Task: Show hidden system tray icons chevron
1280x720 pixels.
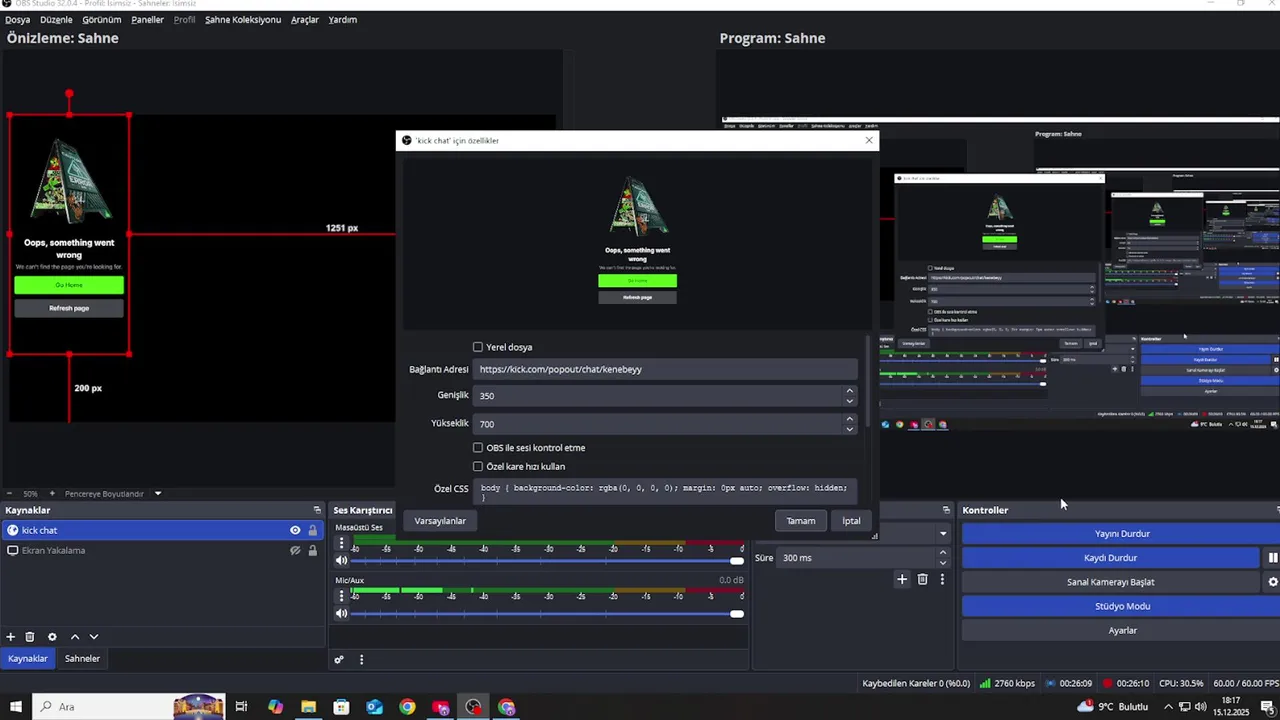Action: pyautogui.click(x=1168, y=707)
